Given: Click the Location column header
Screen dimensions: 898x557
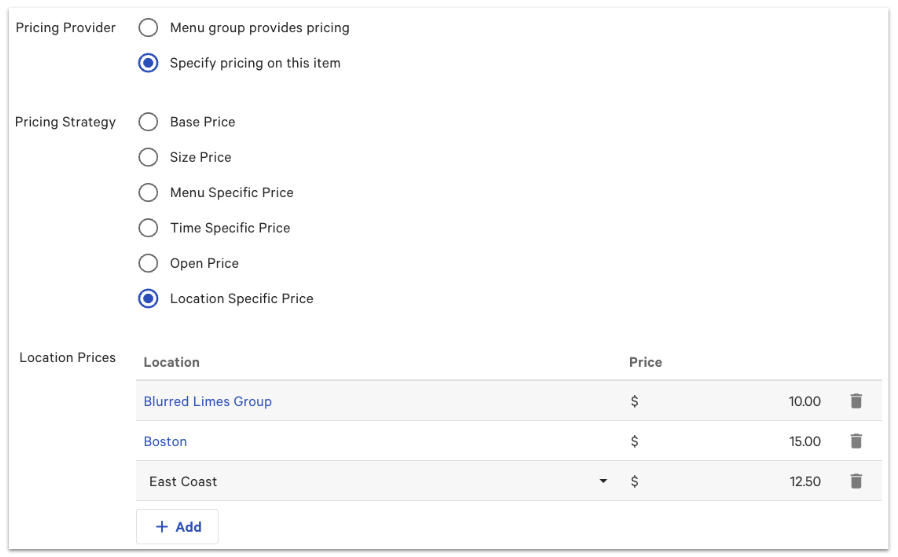Looking at the screenshot, I should click(172, 362).
